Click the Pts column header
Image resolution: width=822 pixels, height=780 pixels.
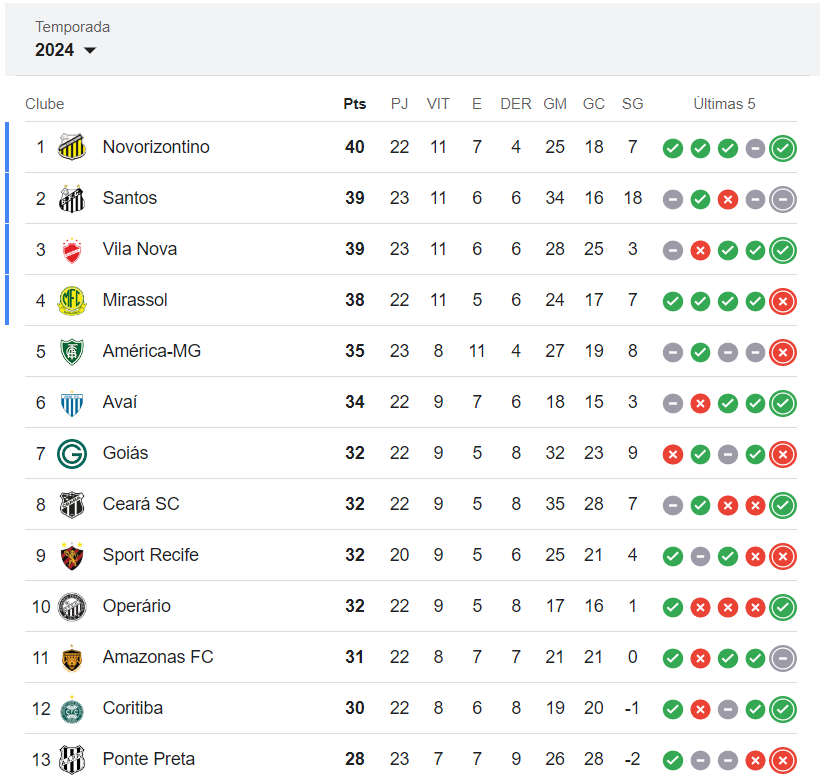coord(355,104)
